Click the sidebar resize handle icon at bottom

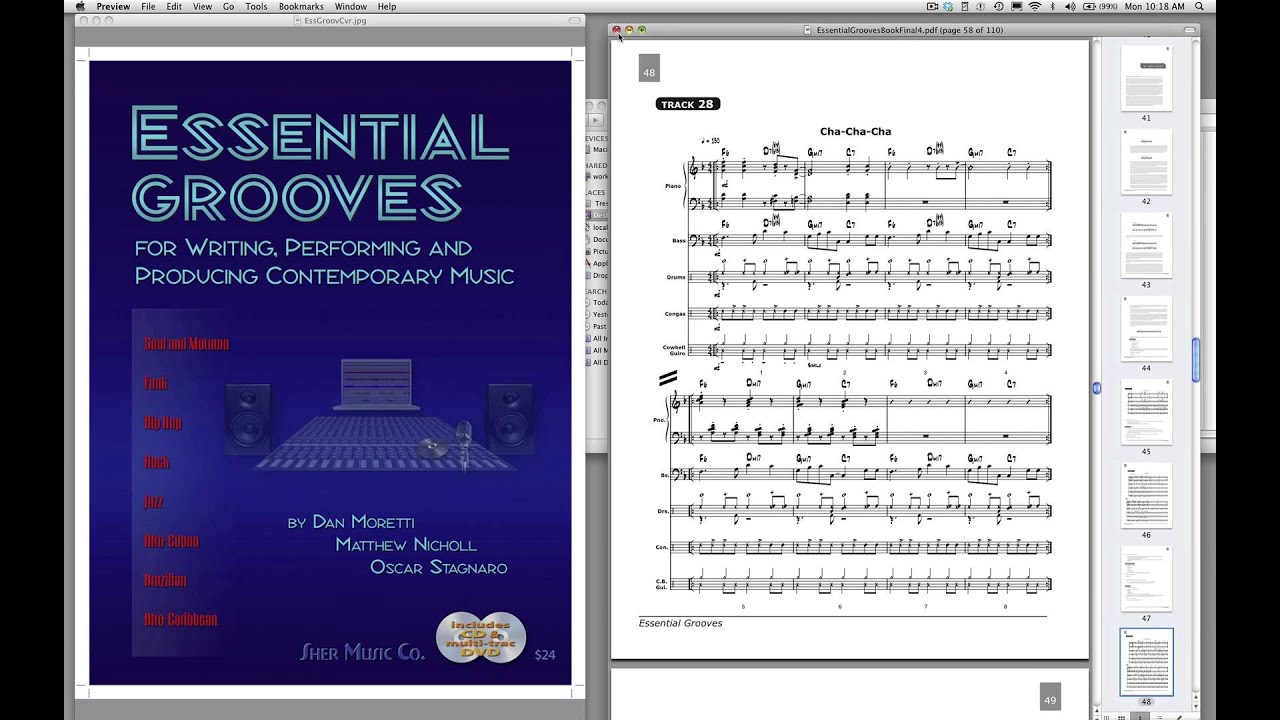(1106, 716)
